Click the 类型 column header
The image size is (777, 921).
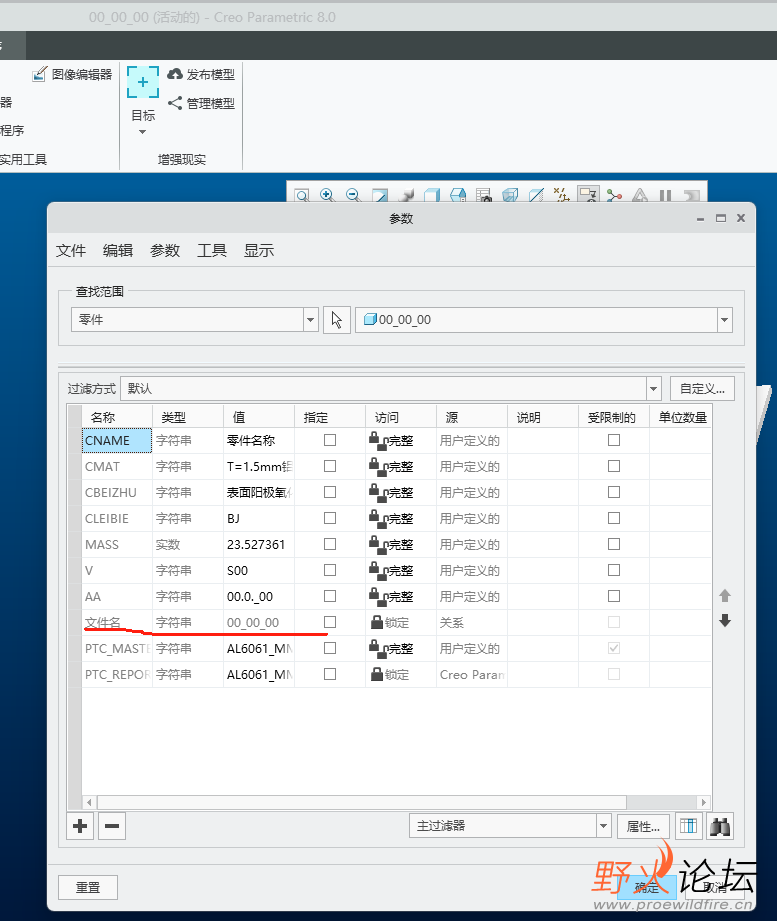pos(188,417)
